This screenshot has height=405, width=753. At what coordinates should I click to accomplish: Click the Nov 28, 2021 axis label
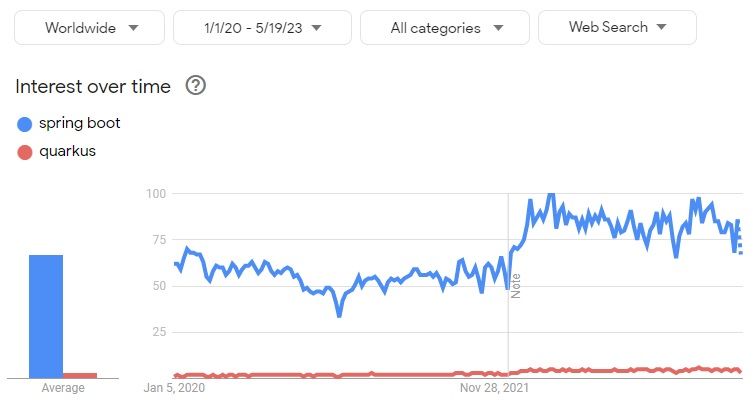pos(494,388)
